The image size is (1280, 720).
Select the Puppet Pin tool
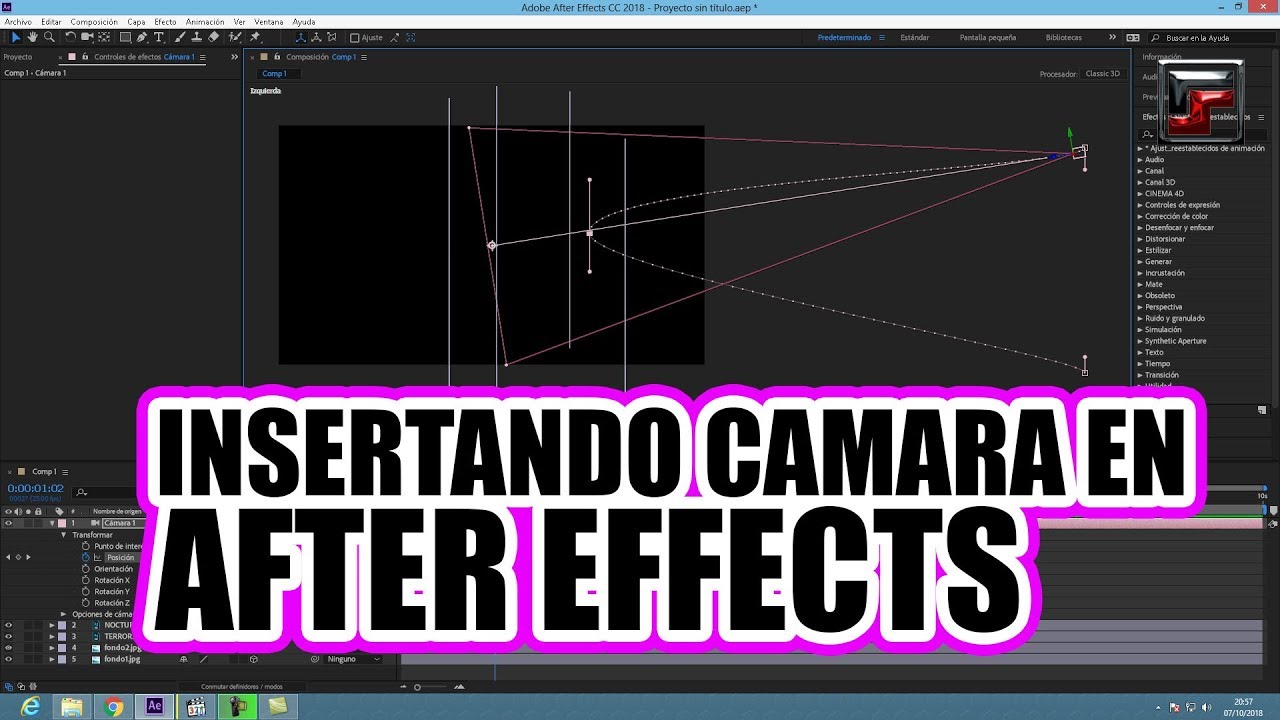click(x=255, y=37)
